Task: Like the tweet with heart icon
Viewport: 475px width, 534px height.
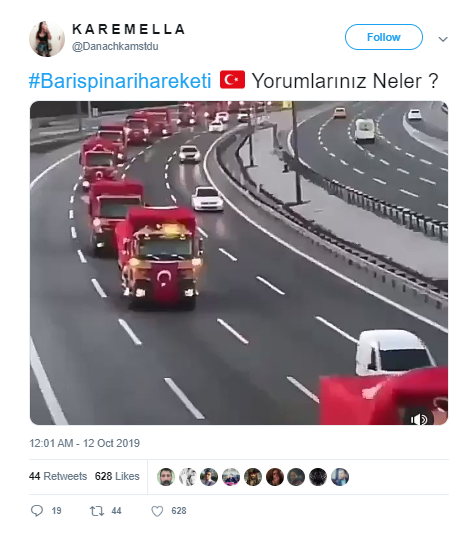Action: pos(157,511)
